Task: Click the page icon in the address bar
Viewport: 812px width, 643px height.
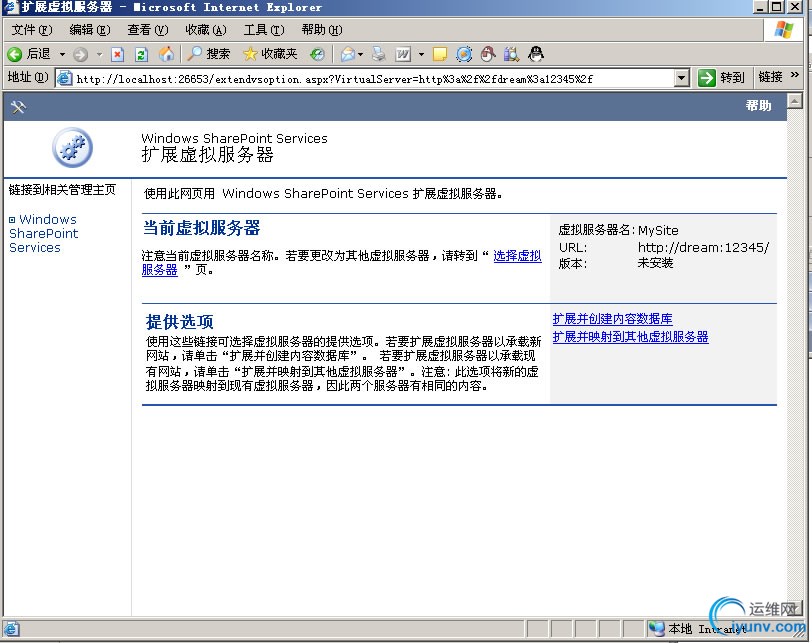Action: 64,79
